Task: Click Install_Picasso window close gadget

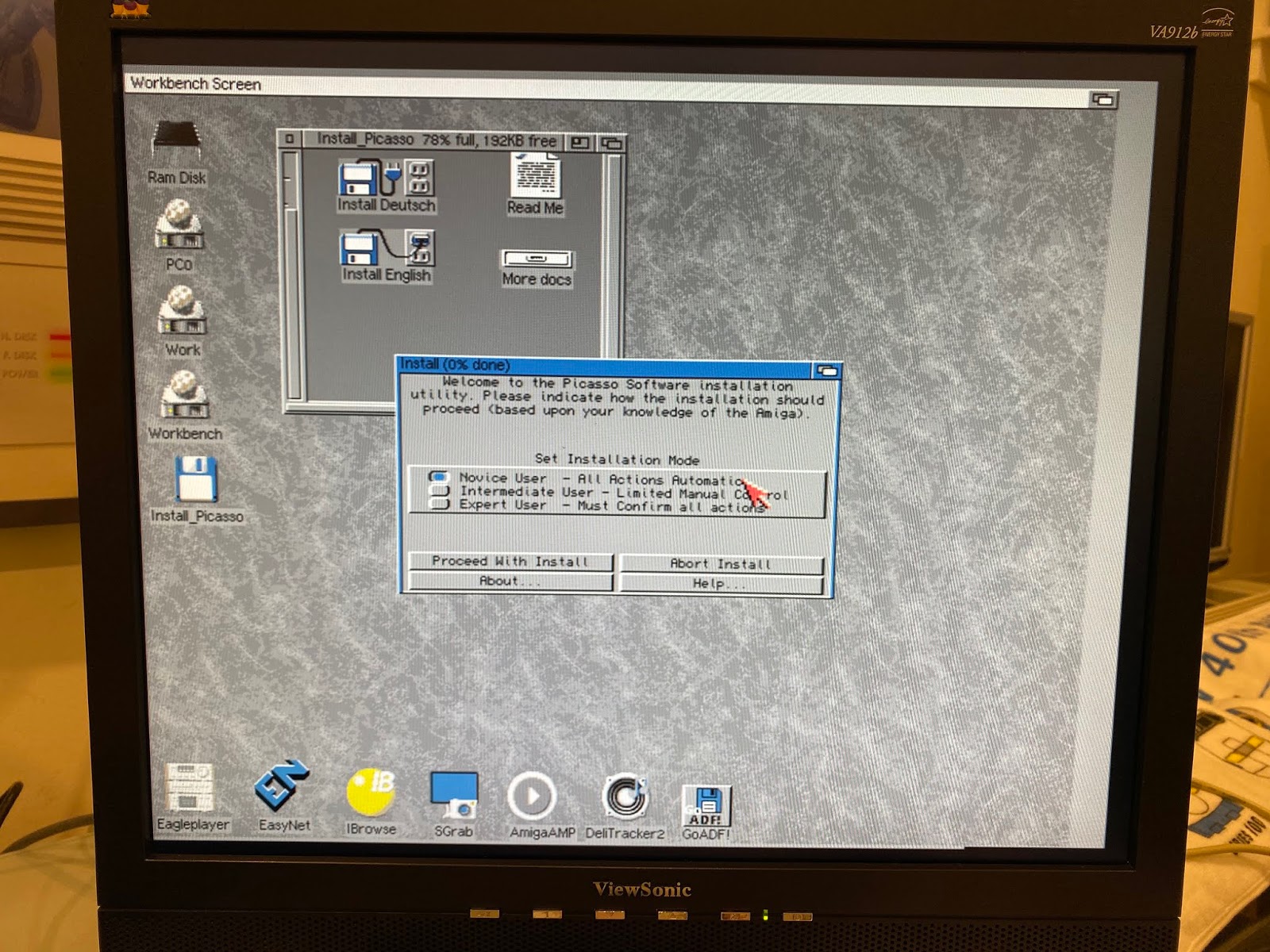Action: point(290,139)
